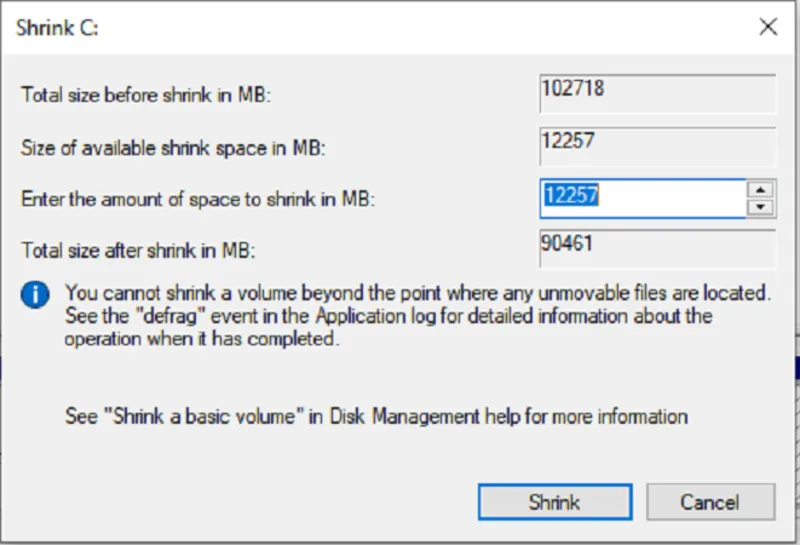
Task: Select the total size before shrink field
Action: click(x=657, y=95)
